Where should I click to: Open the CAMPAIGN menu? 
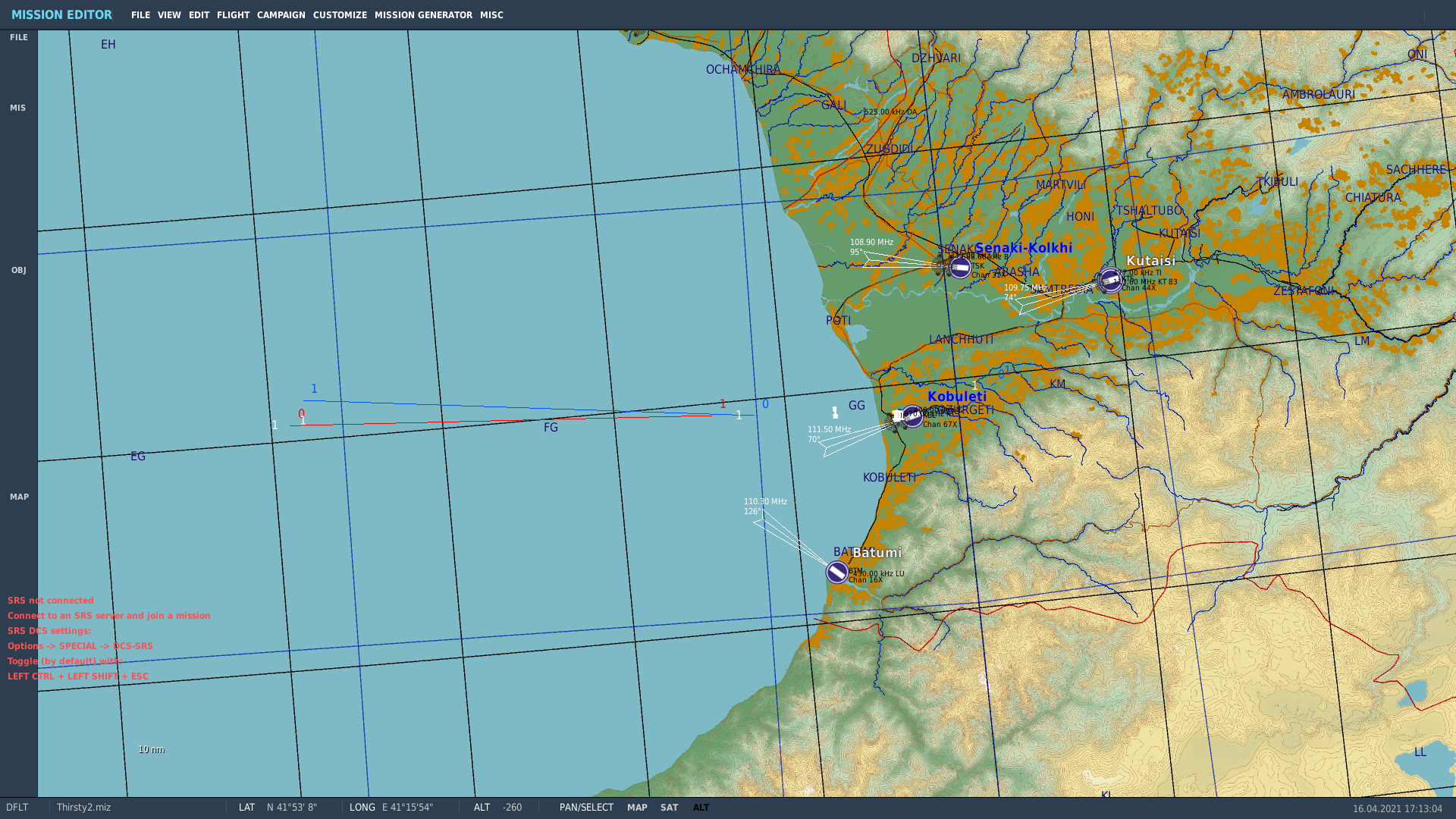pyautogui.click(x=281, y=15)
